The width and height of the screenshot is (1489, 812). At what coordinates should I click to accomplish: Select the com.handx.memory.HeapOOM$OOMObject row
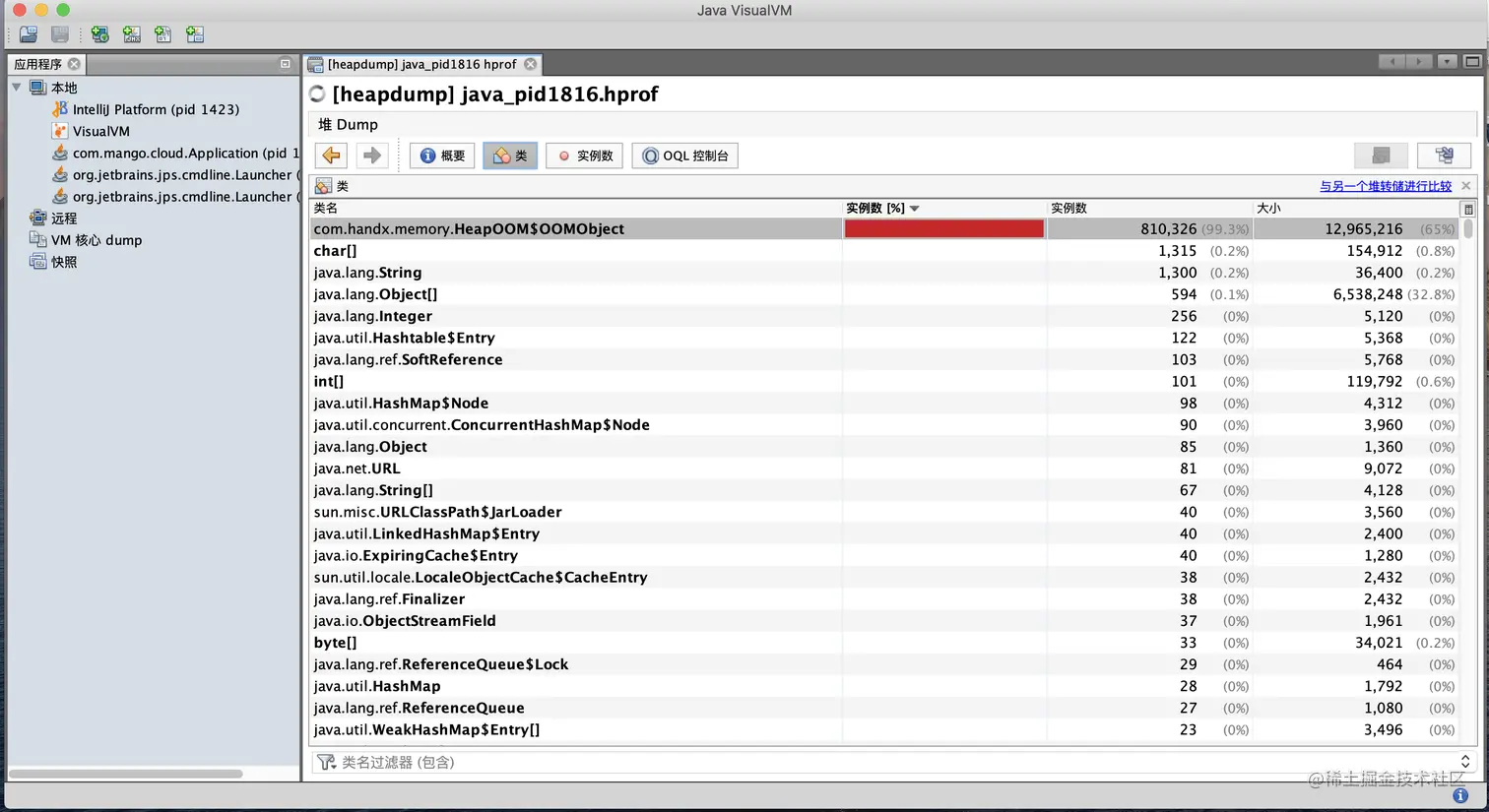885,228
